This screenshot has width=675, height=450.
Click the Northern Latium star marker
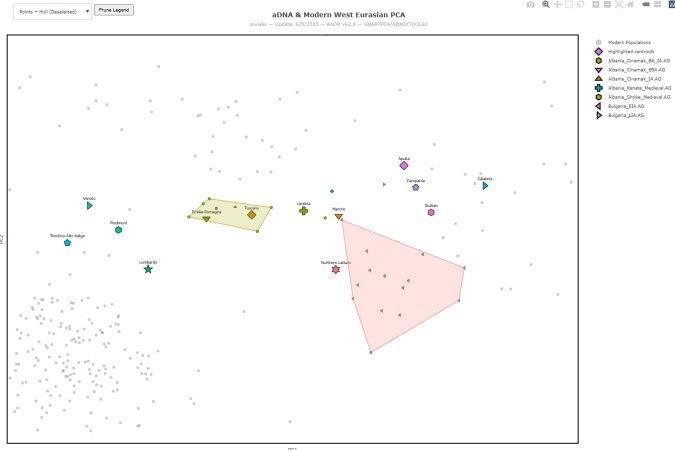click(x=336, y=270)
